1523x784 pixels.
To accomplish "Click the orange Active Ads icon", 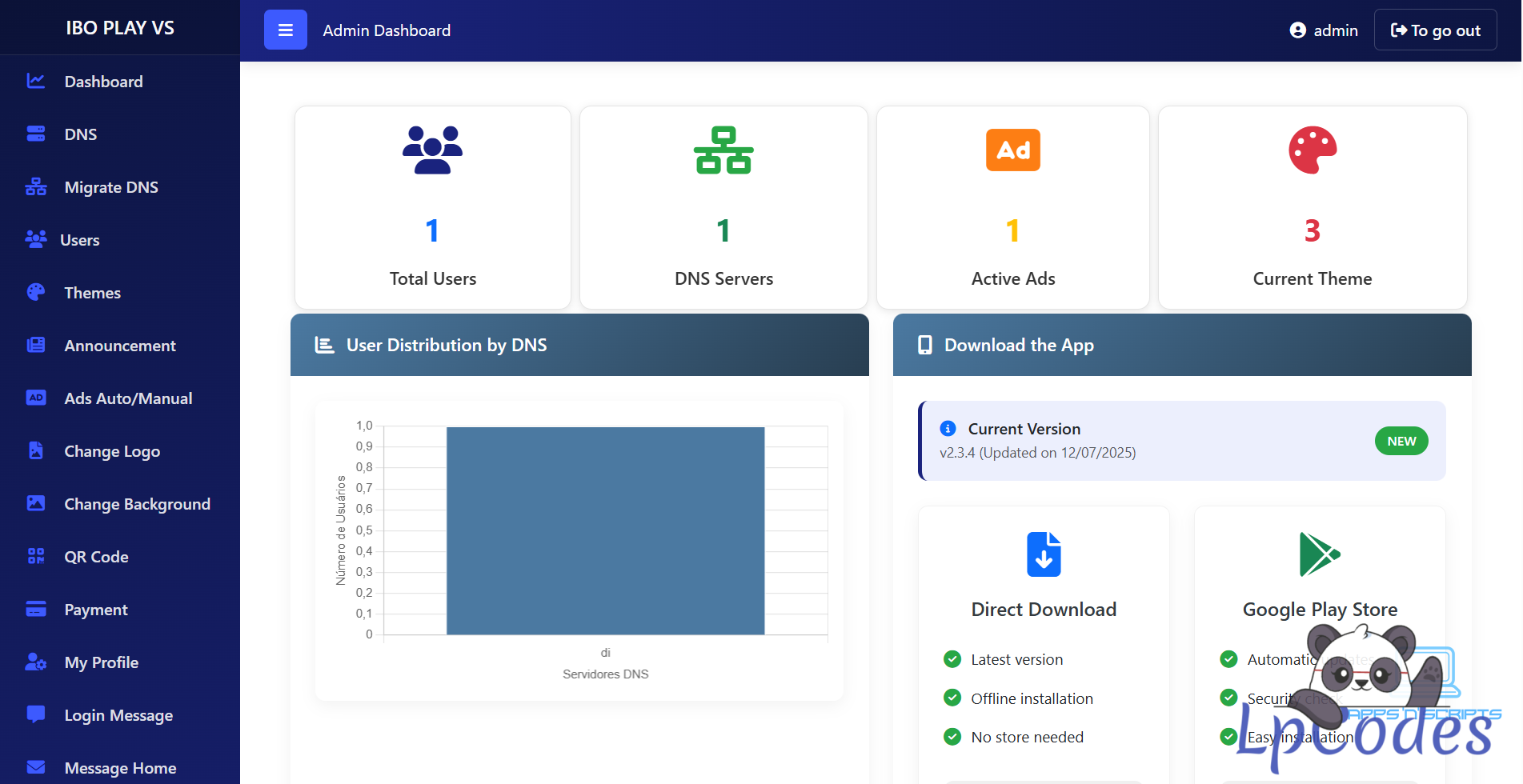I will 1012,150.
